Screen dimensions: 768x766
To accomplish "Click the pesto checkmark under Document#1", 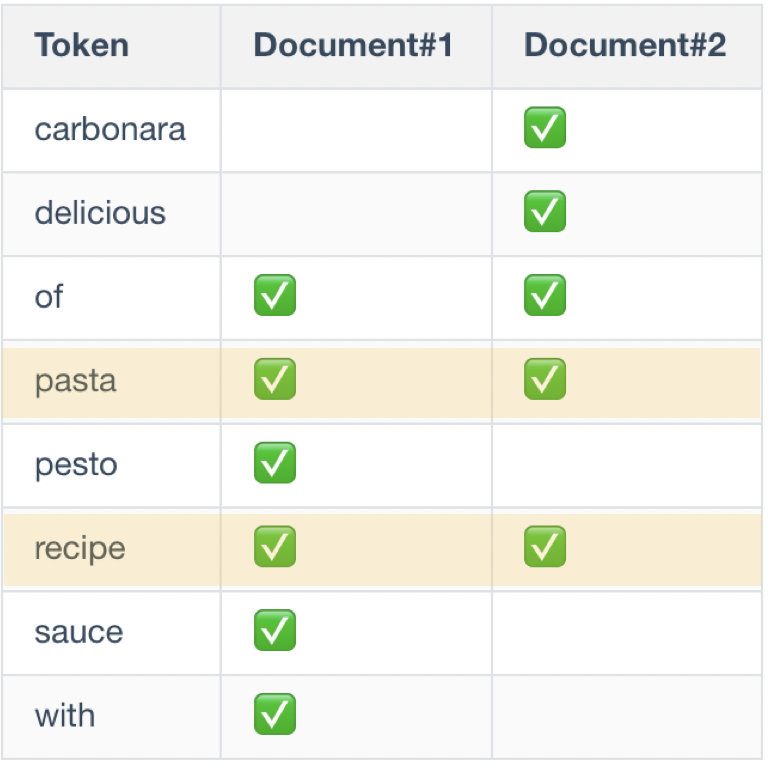I will [275, 464].
